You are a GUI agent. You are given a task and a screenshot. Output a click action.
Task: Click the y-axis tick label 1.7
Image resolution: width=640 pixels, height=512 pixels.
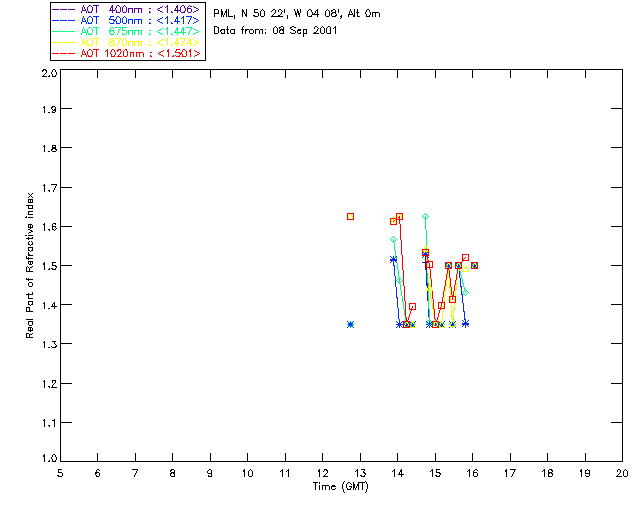49,187
